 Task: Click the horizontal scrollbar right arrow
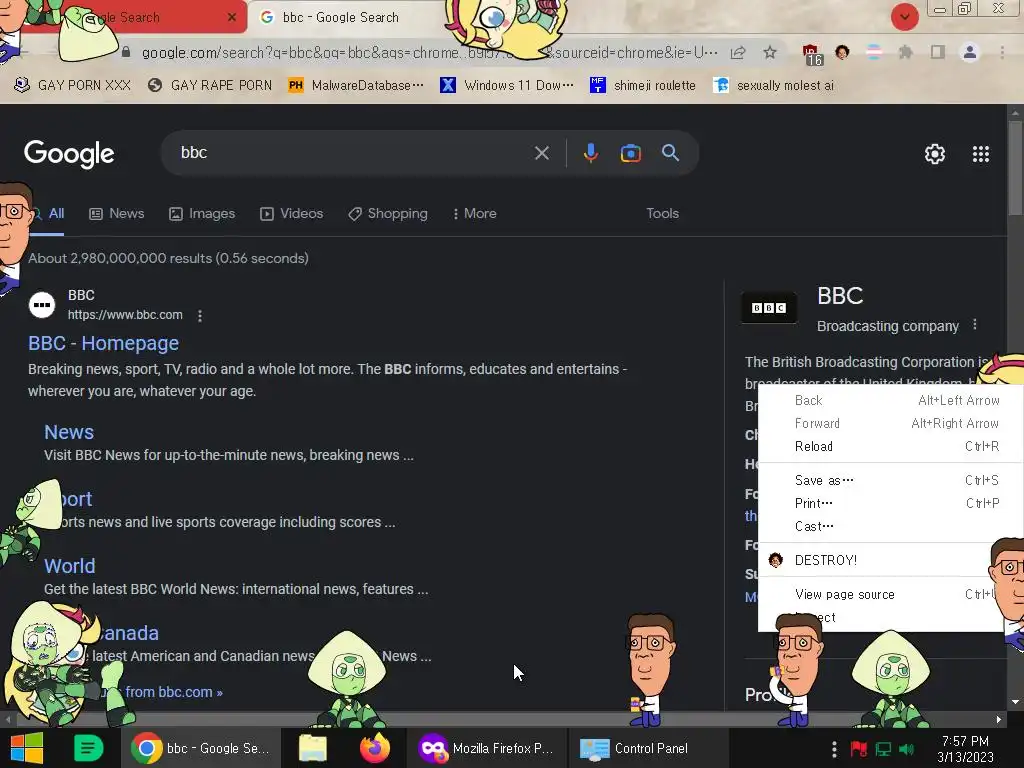pyautogui.click(x=998, y=720)
